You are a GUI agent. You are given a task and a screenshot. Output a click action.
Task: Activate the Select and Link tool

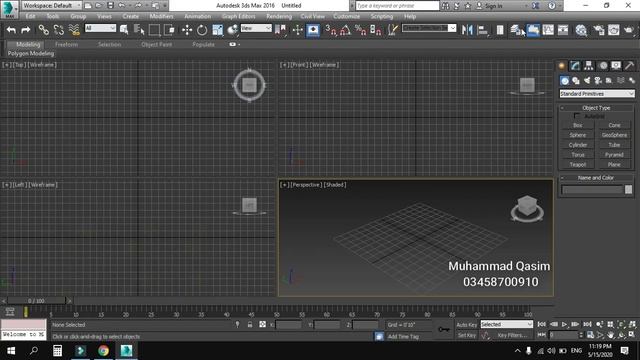coord(43,30)
